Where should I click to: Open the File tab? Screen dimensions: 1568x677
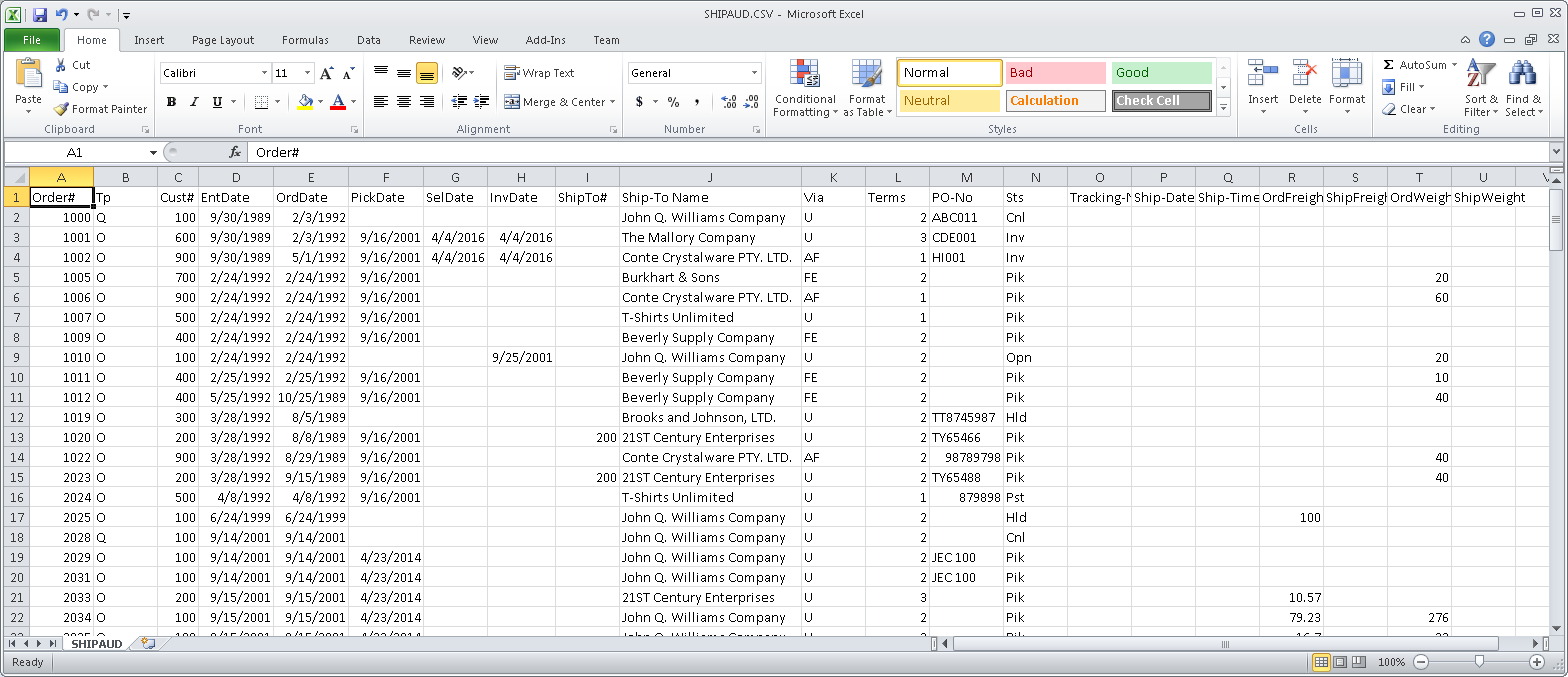point(31,40)
